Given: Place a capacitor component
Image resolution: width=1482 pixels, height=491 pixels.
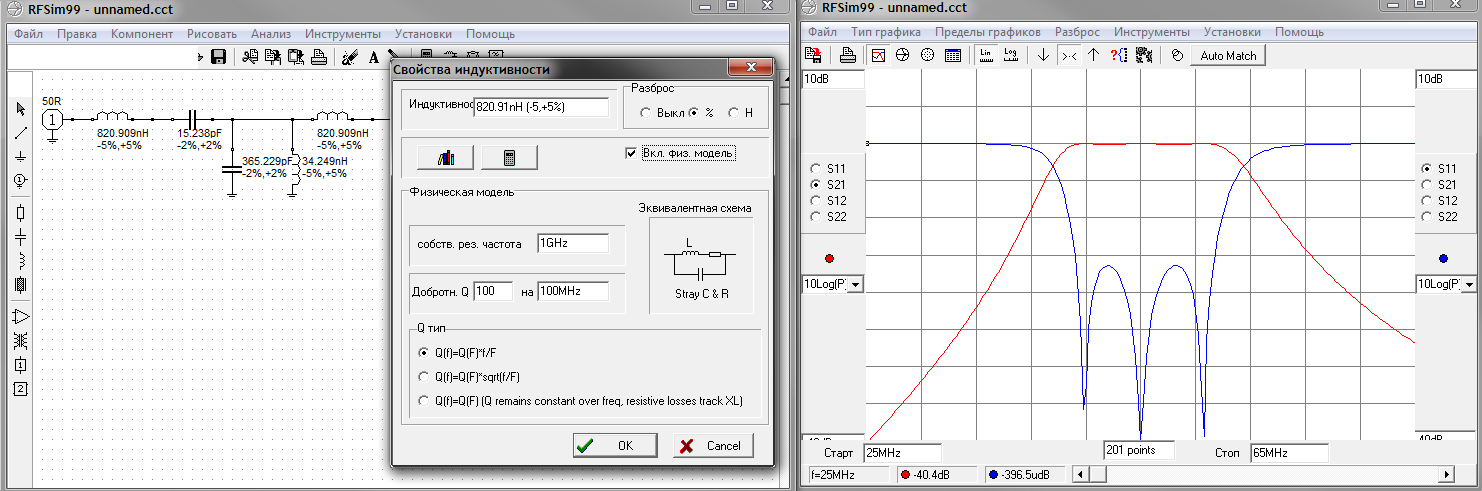Looking at the screenshot, I should pyautogui.click(x=20, y=237).
